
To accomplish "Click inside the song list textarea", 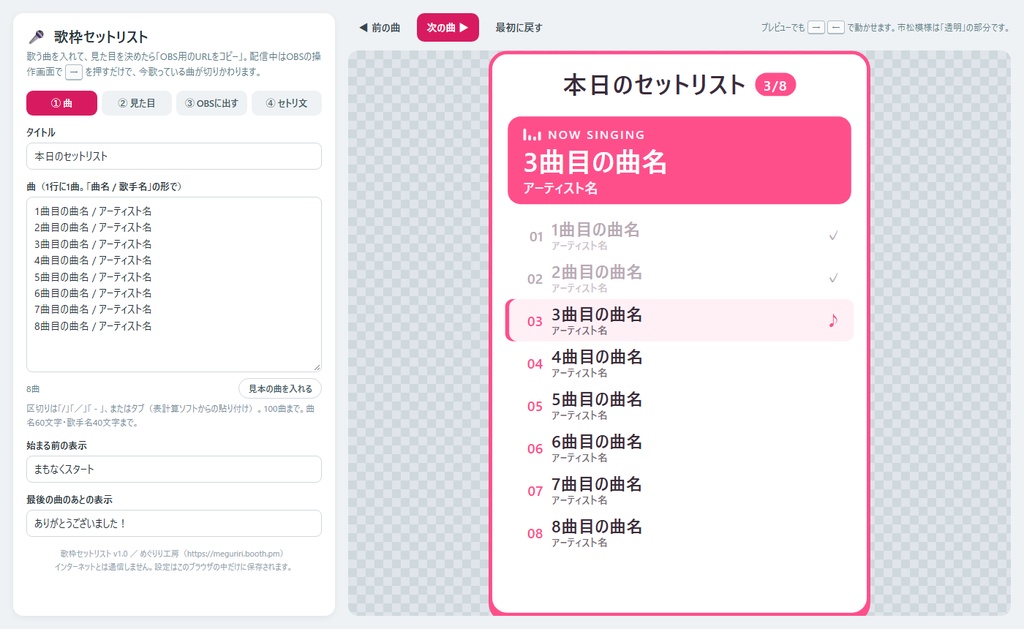I will coord(174,284).
